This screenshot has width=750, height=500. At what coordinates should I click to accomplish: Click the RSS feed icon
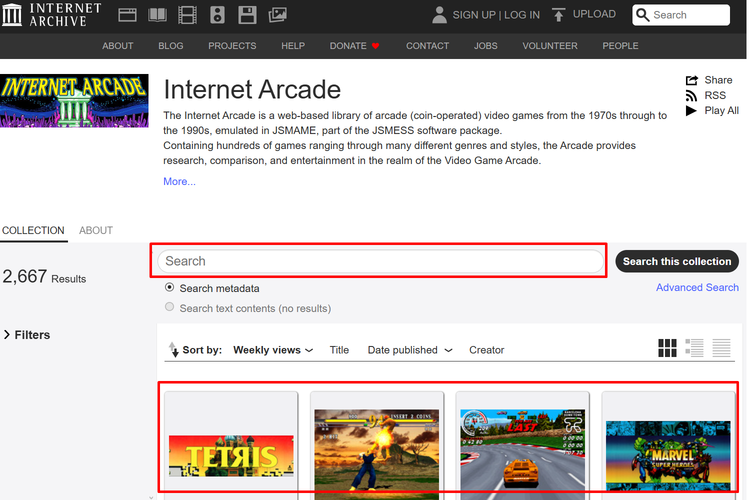pos(691,96)
